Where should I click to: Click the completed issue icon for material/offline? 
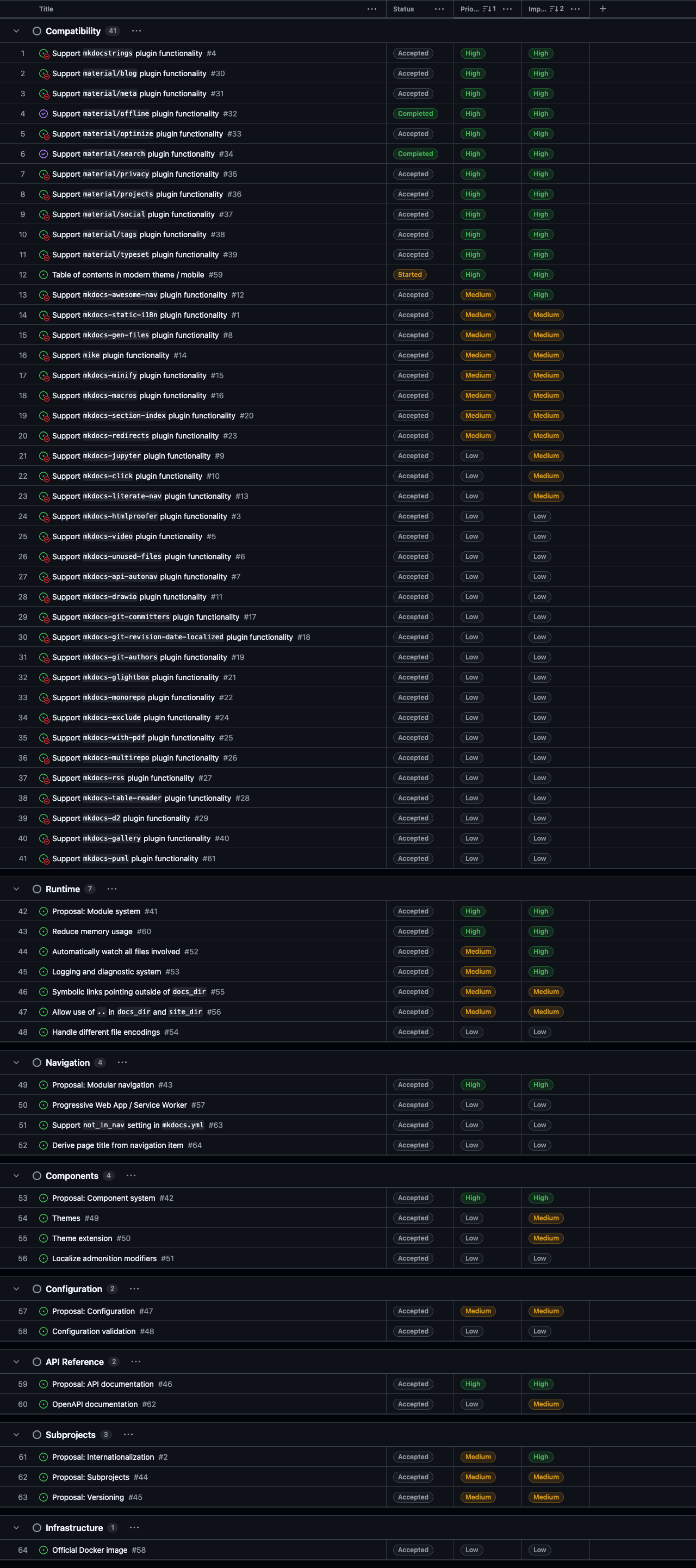[x=43, y=114]
